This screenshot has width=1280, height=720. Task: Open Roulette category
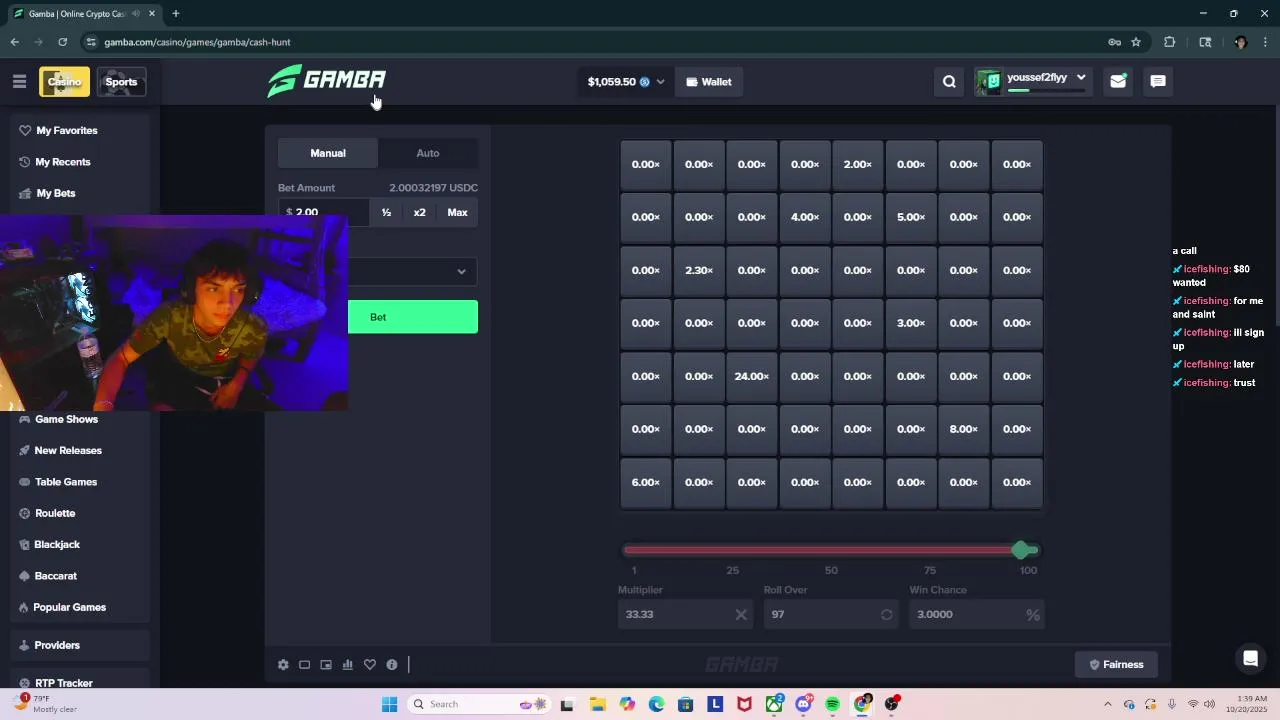[x=78, y=513]
